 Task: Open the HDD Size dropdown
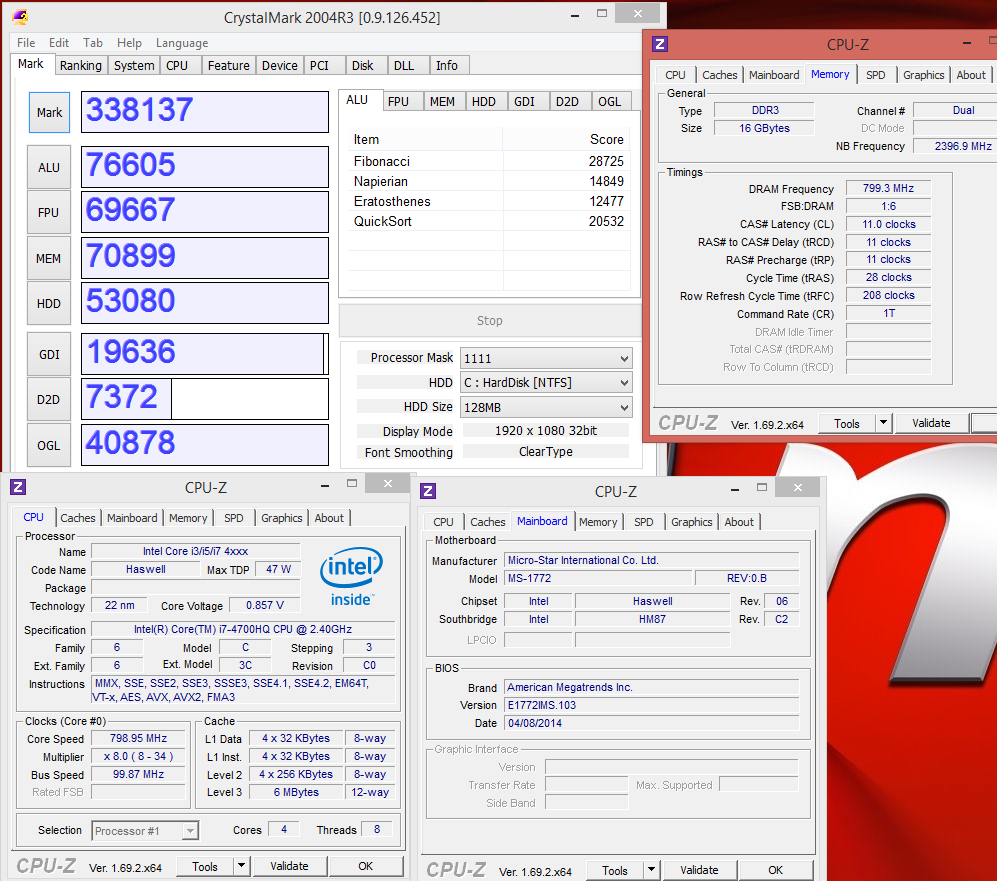click(624, 407)
